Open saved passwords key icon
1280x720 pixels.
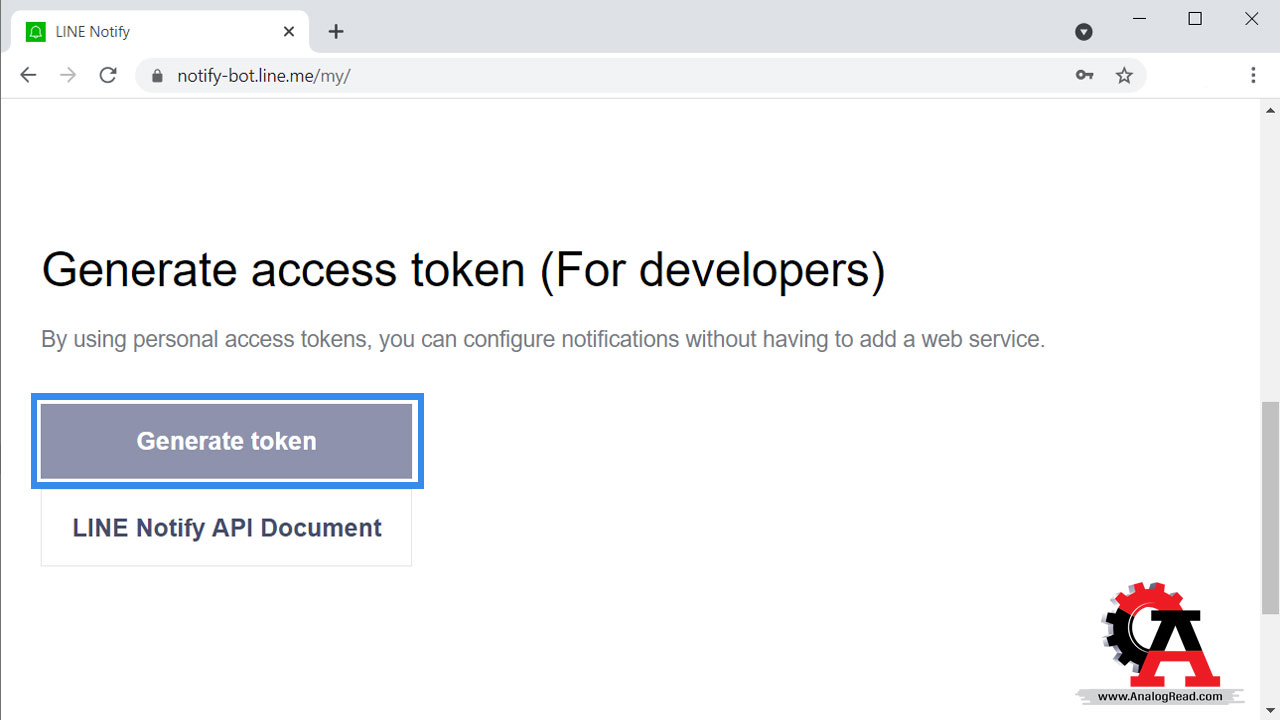[x=1084, y=75]
